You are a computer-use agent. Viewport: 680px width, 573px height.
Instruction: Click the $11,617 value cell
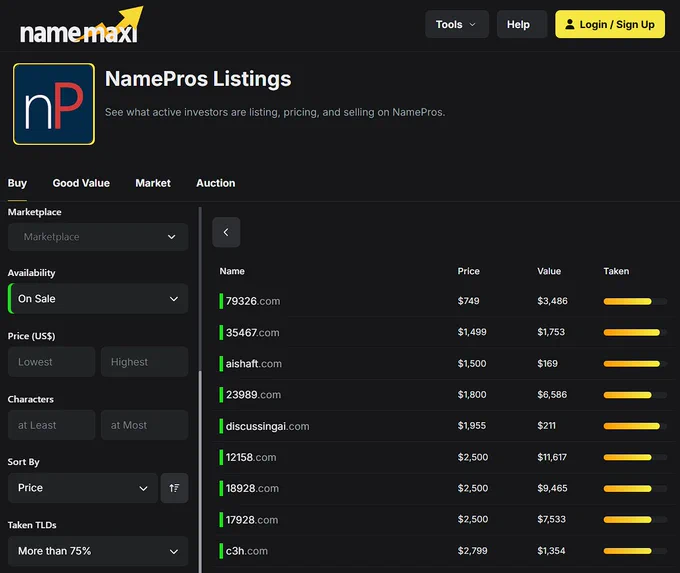coord(552,457)
